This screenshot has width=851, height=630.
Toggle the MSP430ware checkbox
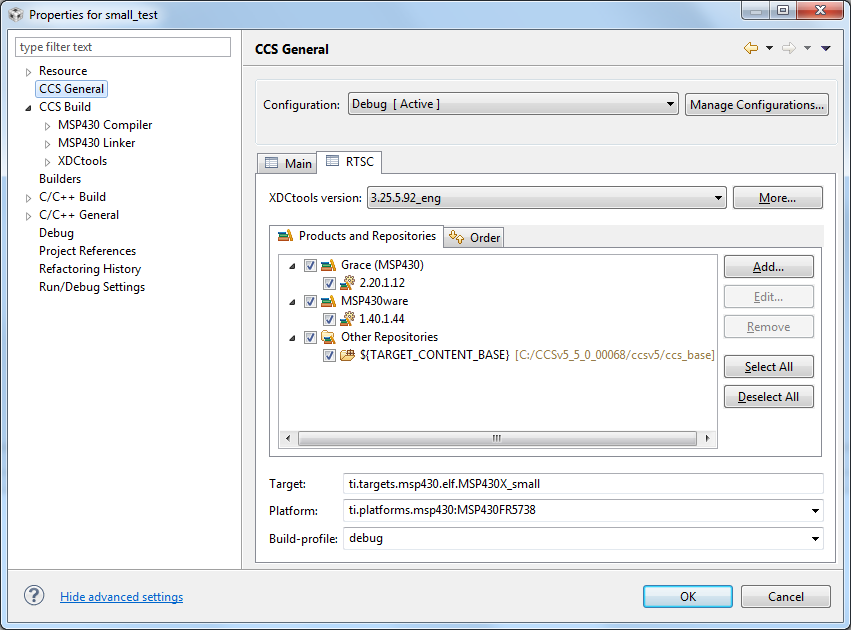click(x=310, y=301)
